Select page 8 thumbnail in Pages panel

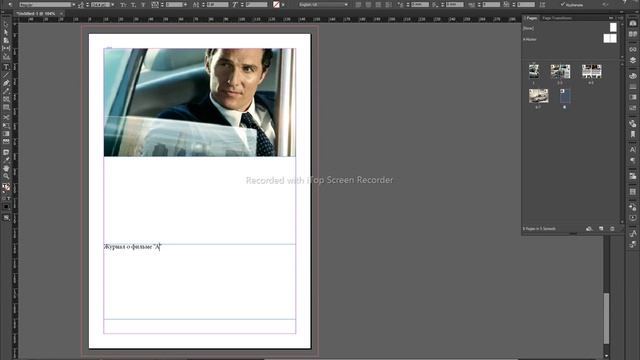[565, 96]
